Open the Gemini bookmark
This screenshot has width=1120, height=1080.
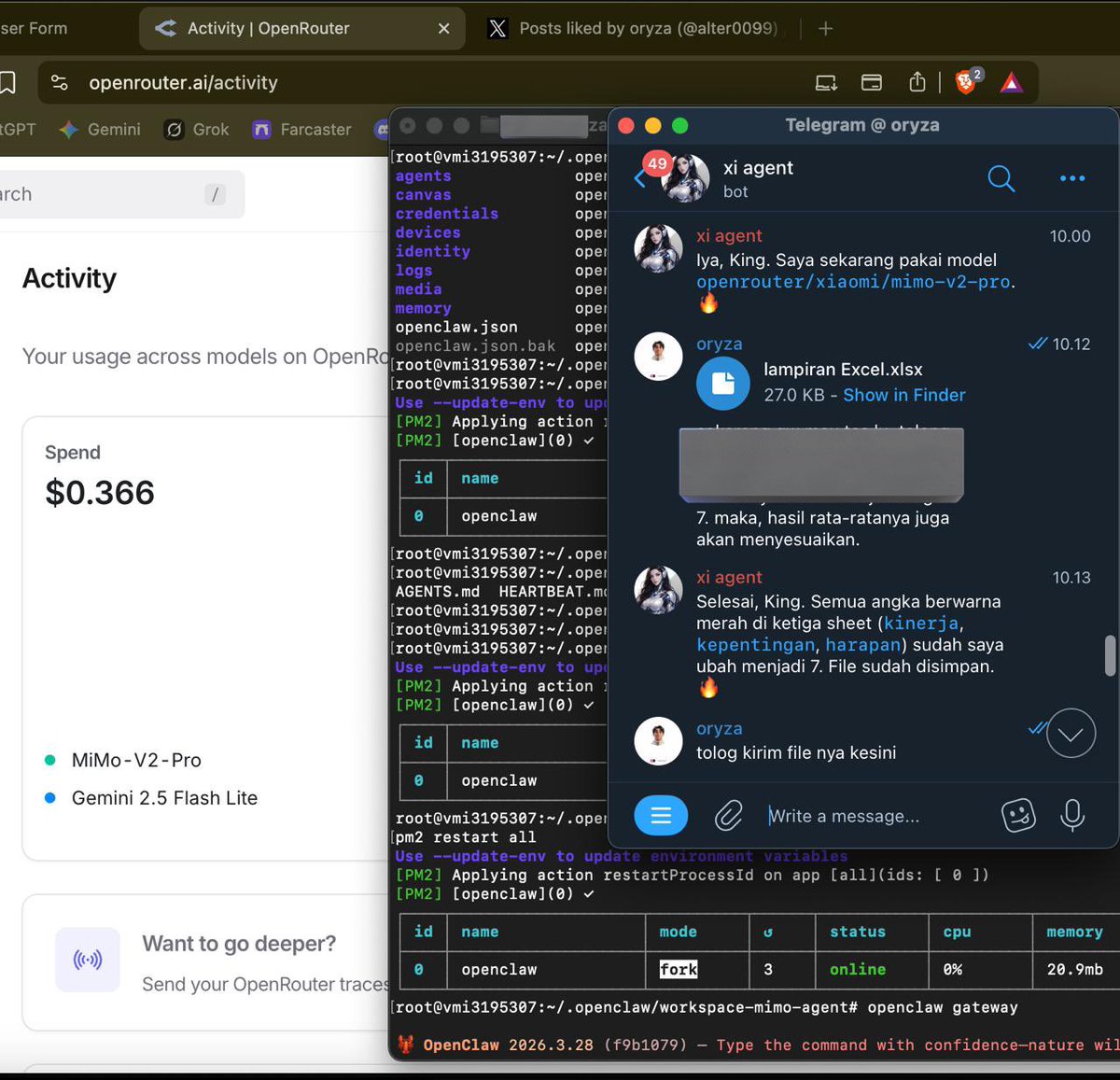pyautogui.click(x=100, y=130)
